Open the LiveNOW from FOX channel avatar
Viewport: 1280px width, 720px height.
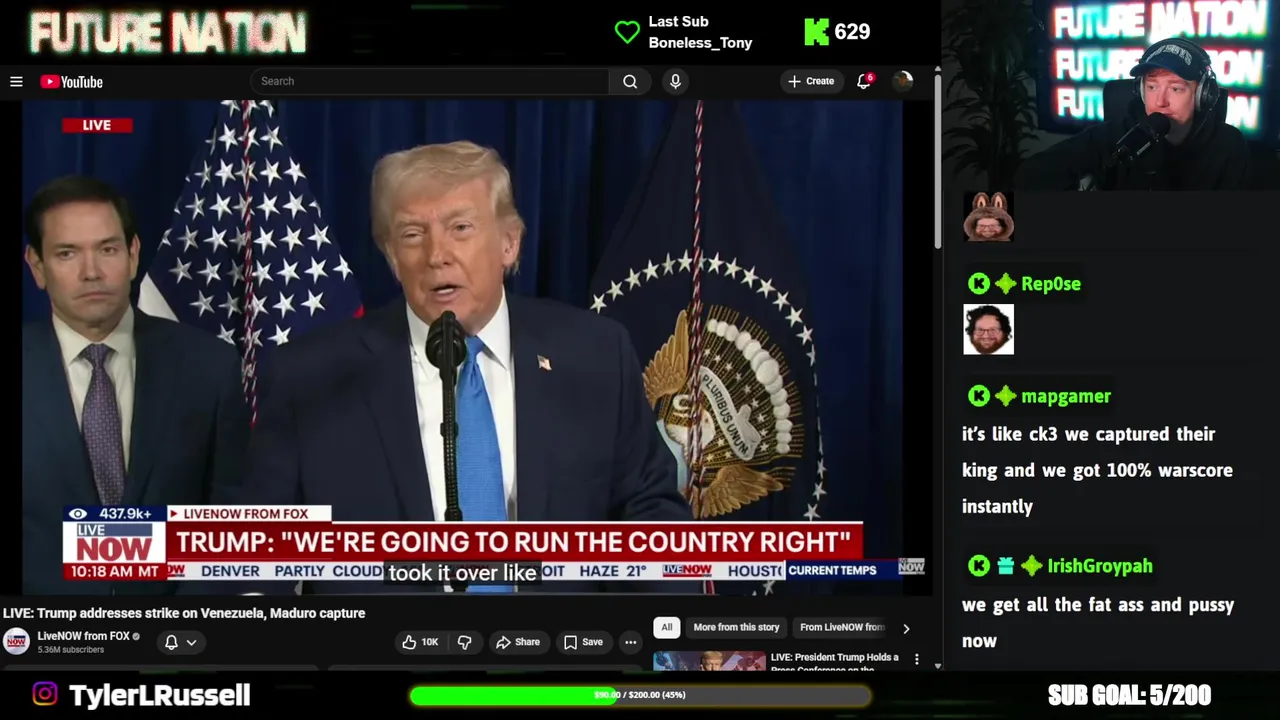[x=16, y=641]
